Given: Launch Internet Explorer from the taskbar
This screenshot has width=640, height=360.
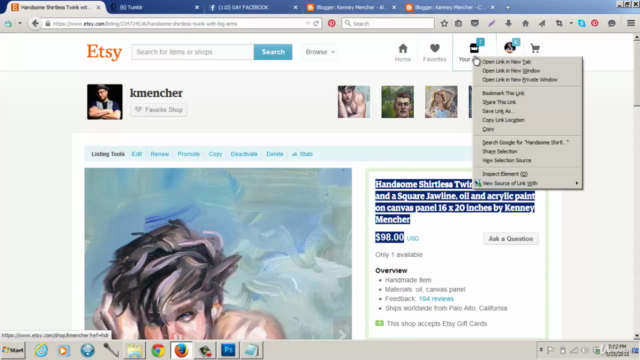Looking at the screenshot, I should (41, 350).
